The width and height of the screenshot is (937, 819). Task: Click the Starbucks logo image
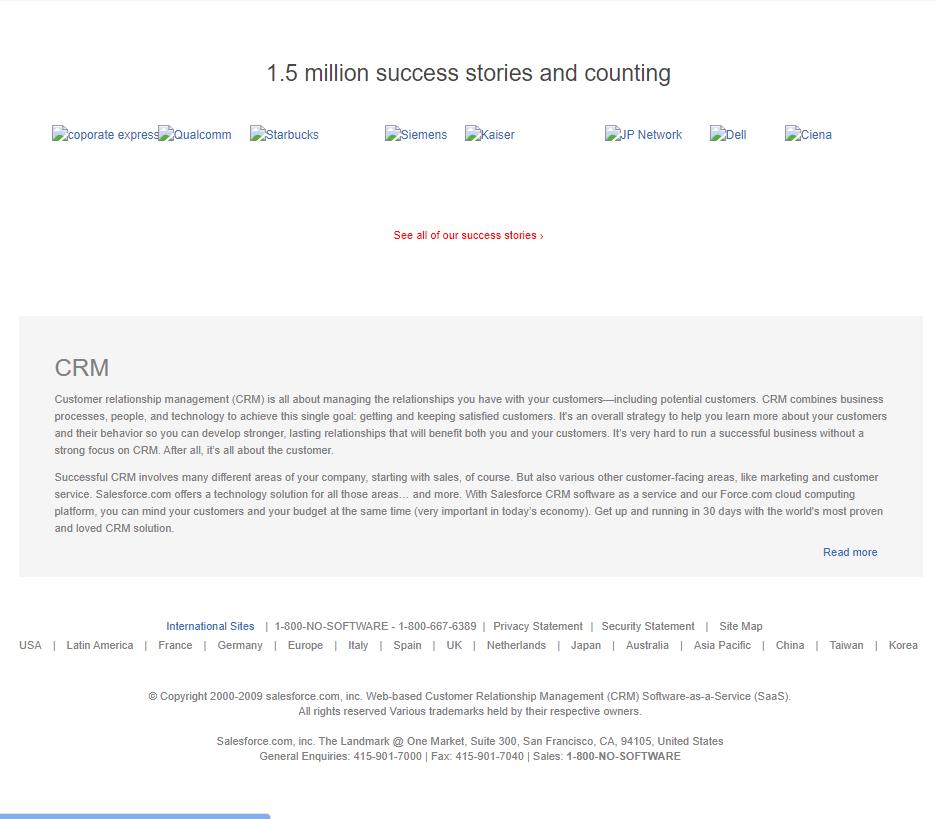click(284, 135)
